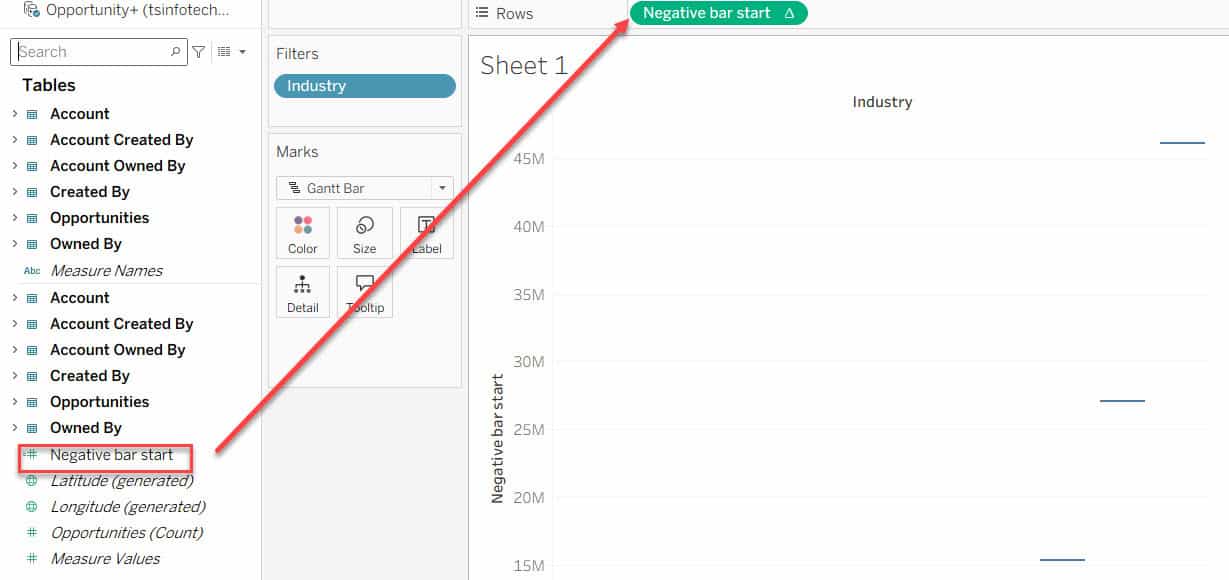Click the list view icon beside filter
This screenshot has height=580, width=1229.
(224, 52)
